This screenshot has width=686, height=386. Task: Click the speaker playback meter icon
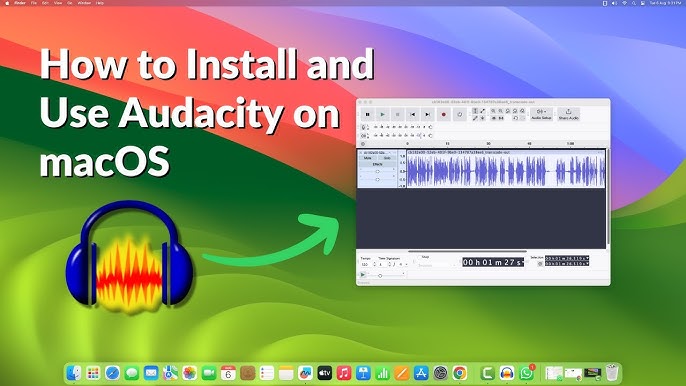pyautogui.click(x=363, y=136)
